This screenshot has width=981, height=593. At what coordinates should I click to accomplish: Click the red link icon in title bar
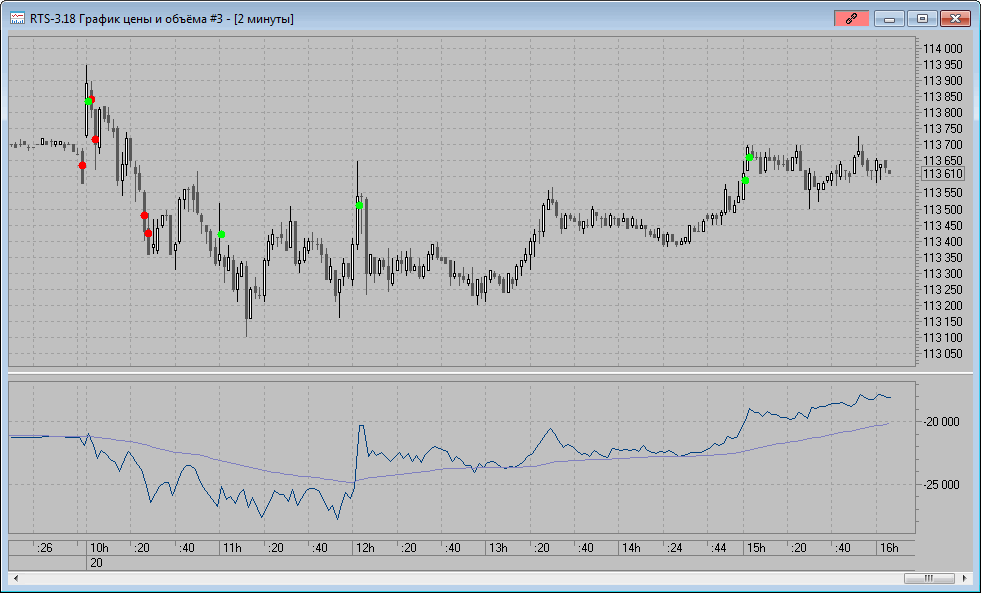(851, 18)
